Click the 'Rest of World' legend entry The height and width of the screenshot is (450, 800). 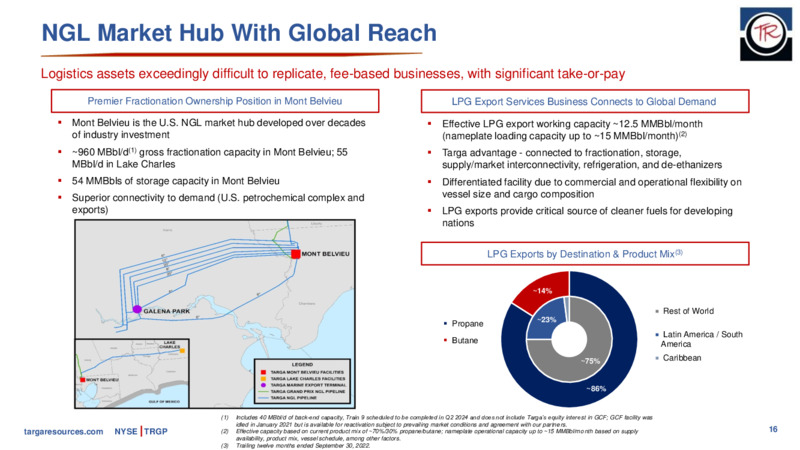pos(684,311)
